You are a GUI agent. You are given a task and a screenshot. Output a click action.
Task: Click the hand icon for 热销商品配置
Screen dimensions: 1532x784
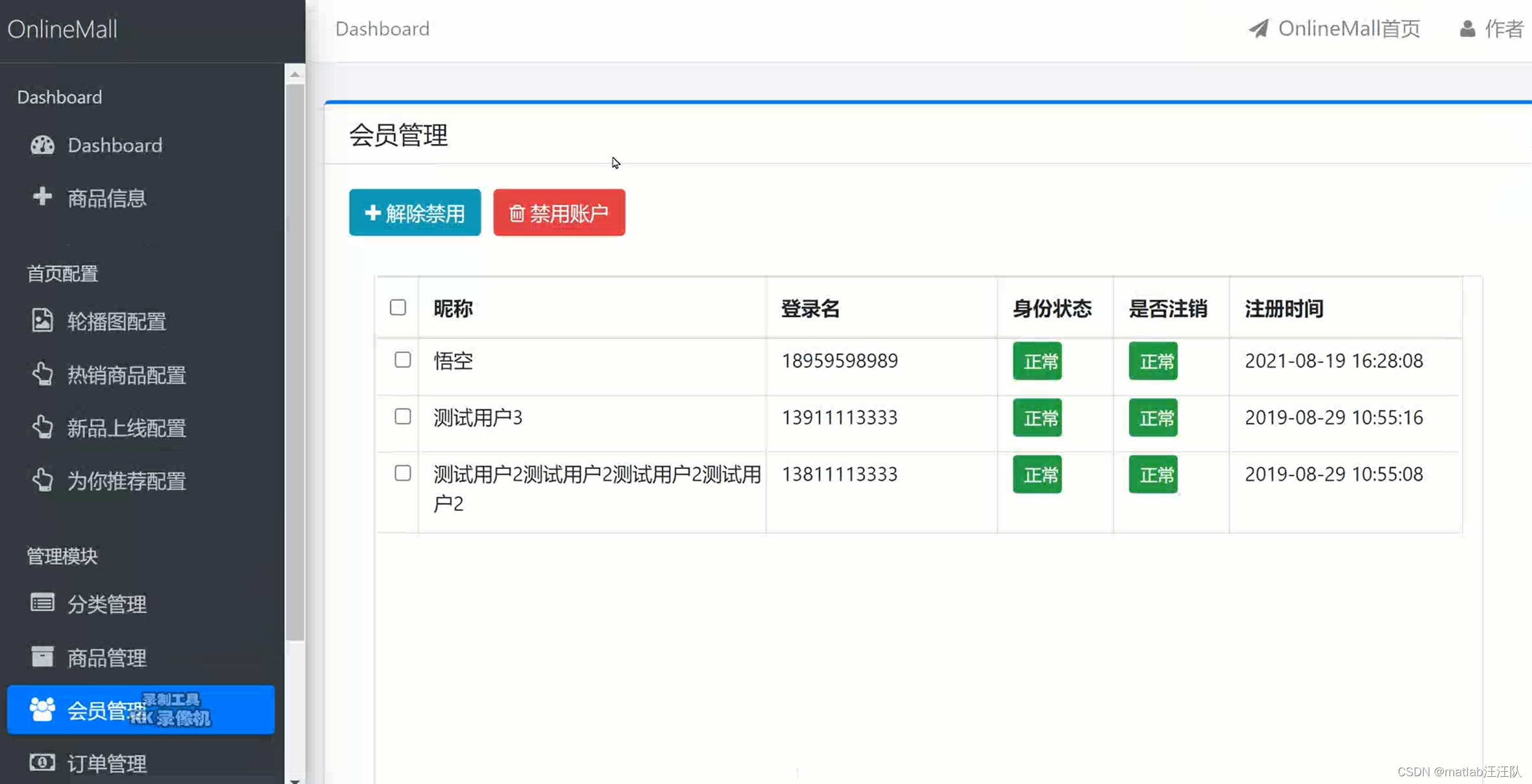42,374
